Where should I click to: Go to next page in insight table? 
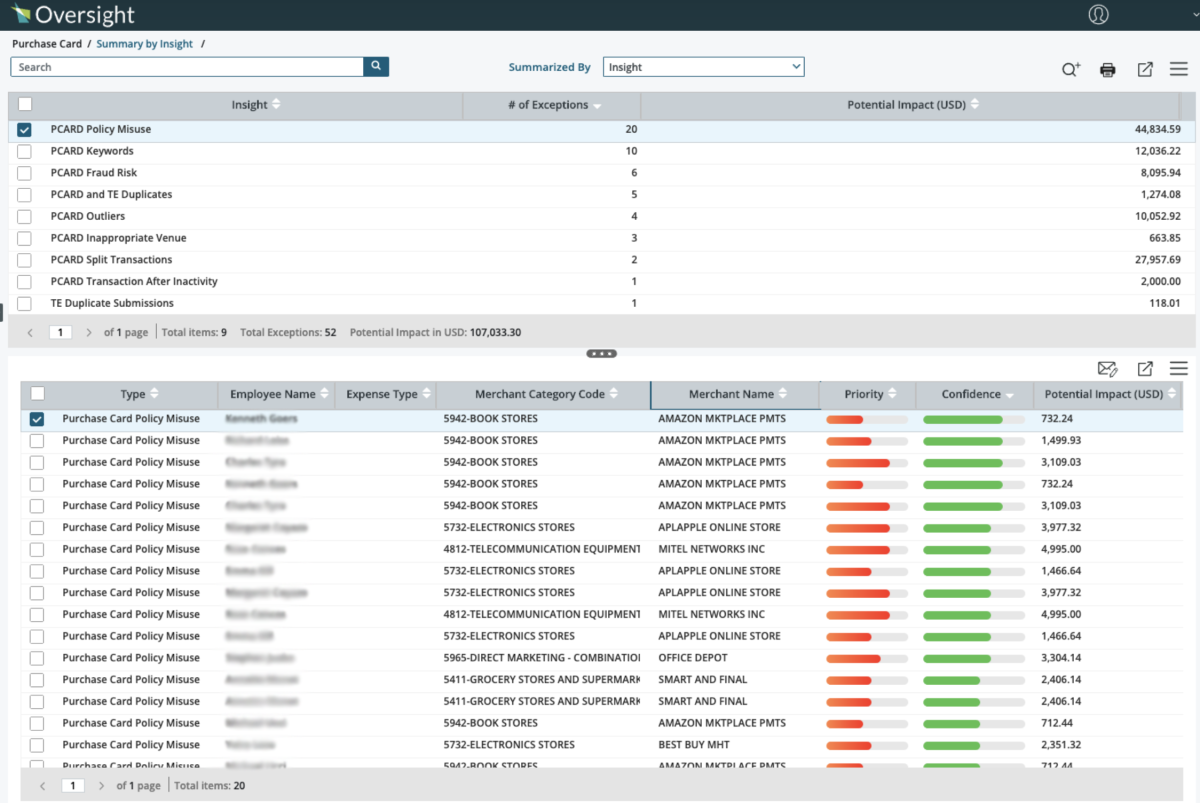[88, 332]
